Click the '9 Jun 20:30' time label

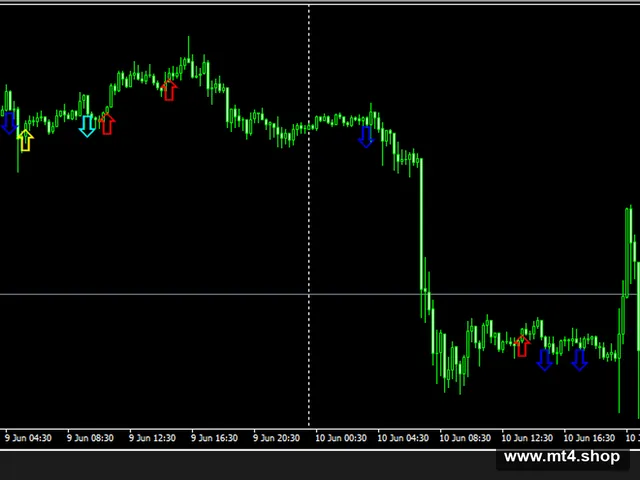tap(276, 438)
